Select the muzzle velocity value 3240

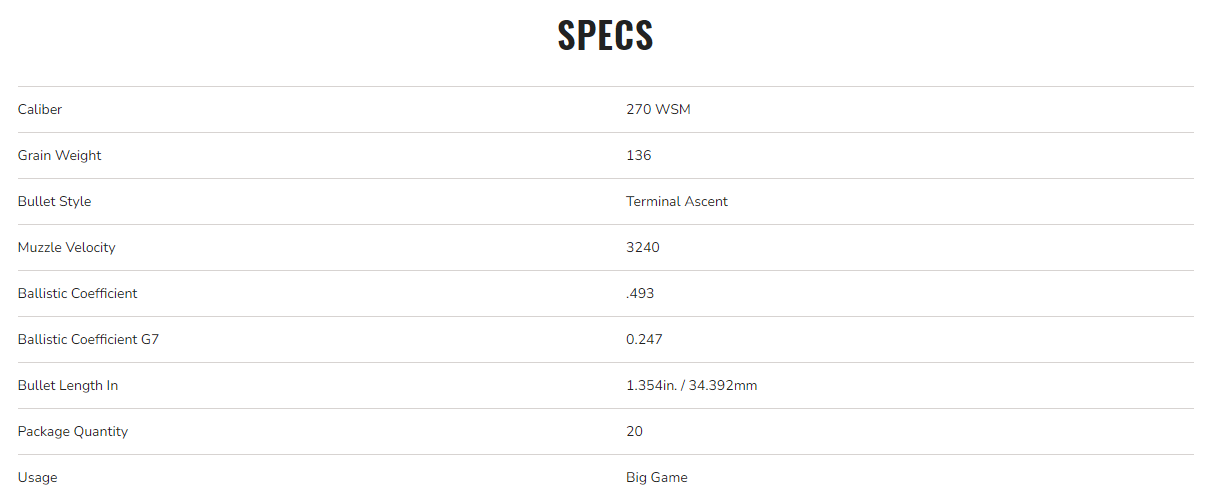642,247
